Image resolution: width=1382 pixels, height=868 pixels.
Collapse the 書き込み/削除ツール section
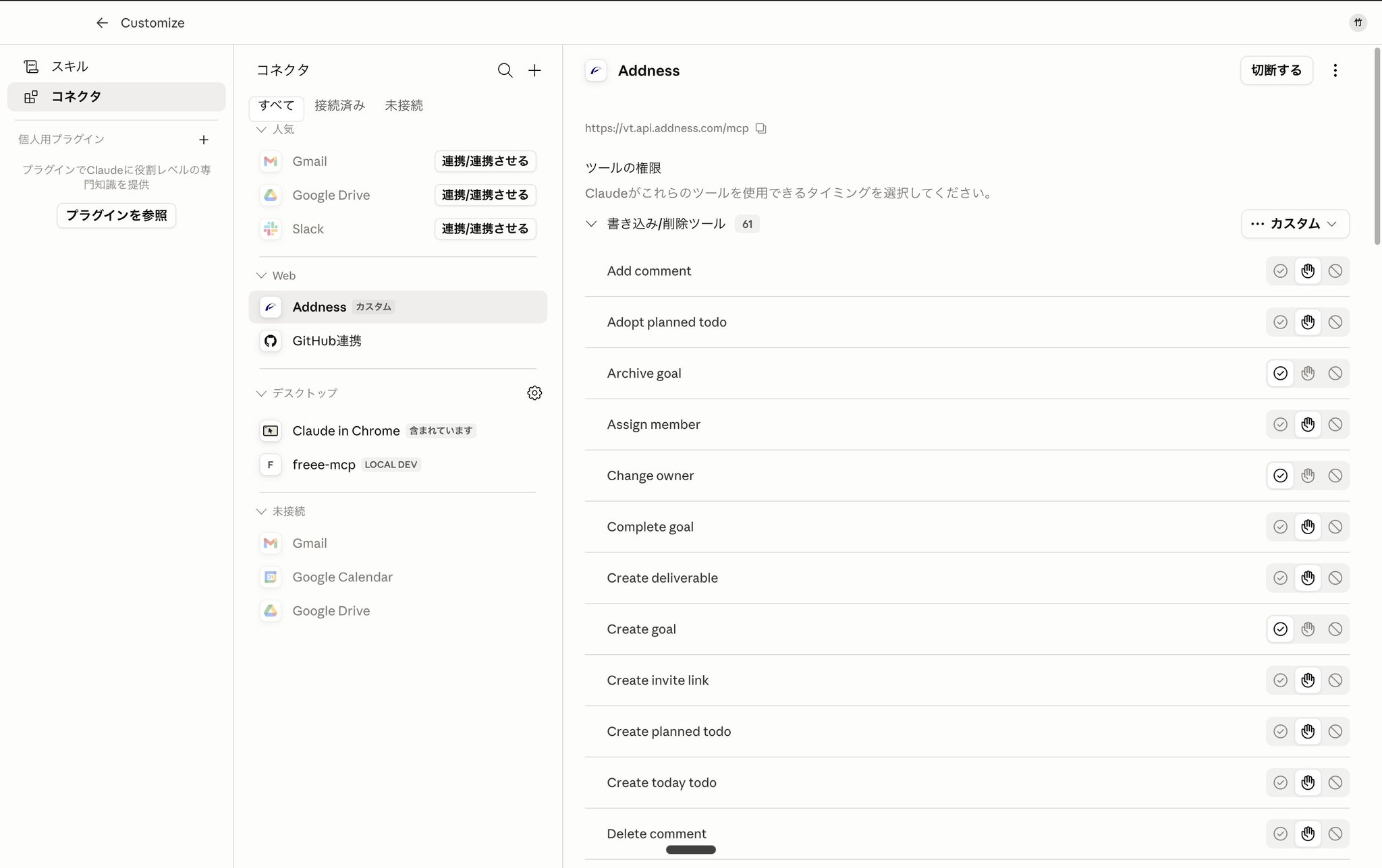click(591, 224)
